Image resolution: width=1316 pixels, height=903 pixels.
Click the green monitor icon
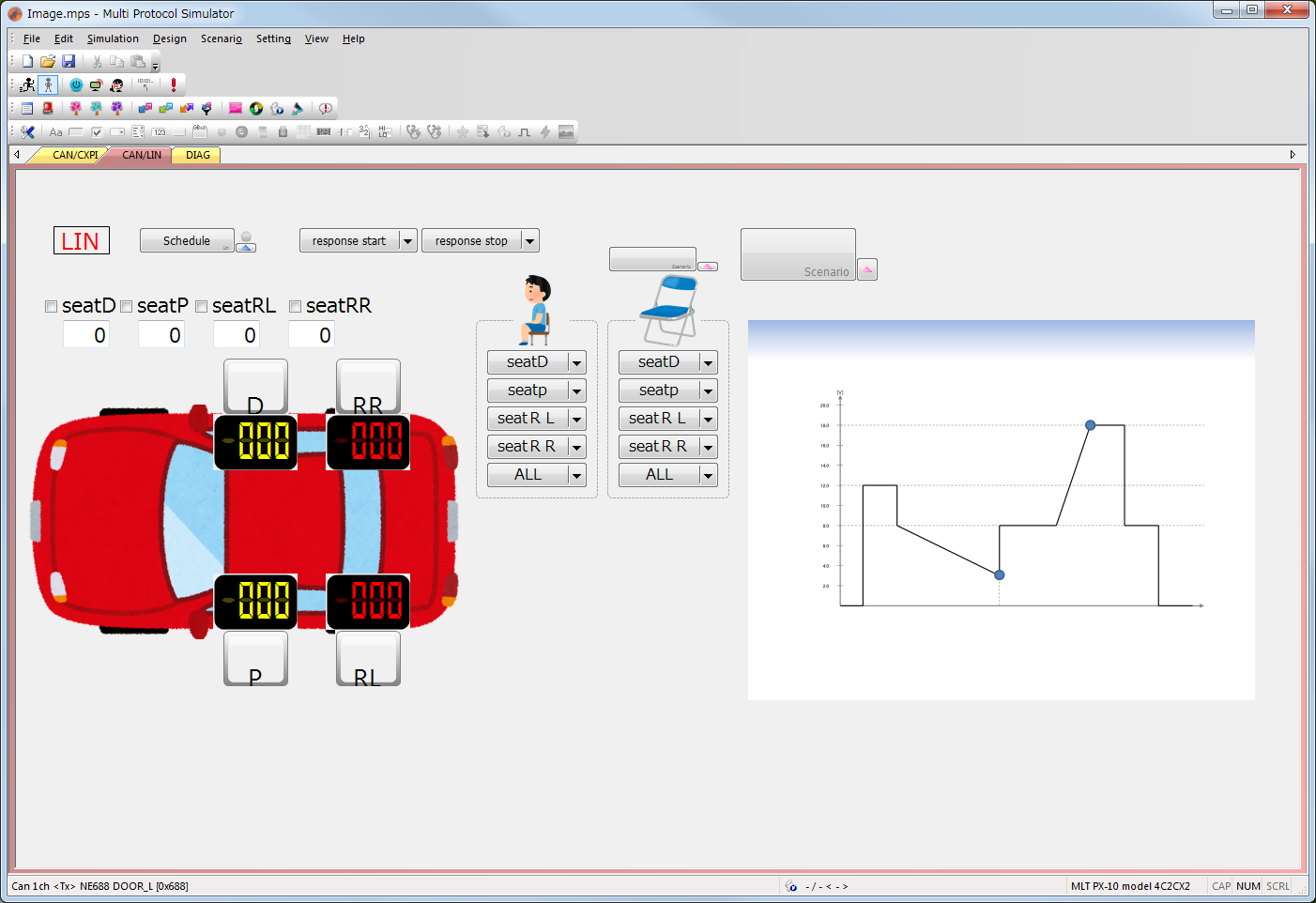tap(96, 84)
